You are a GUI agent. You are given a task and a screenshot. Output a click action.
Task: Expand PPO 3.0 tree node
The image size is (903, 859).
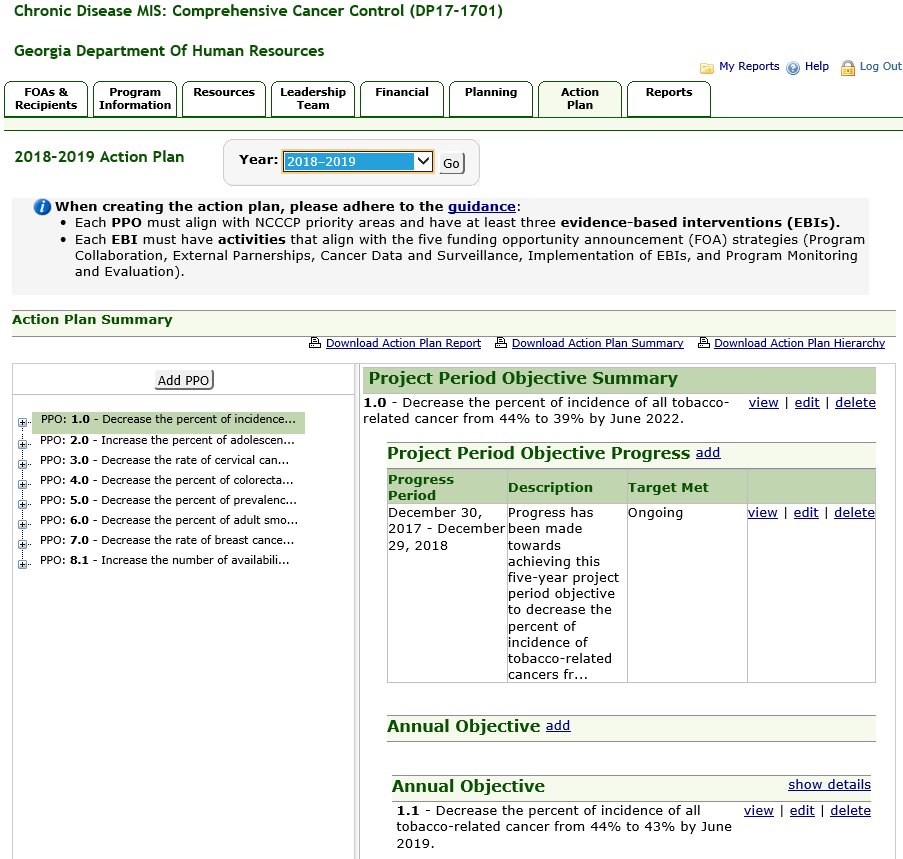[x=22, y=464]
